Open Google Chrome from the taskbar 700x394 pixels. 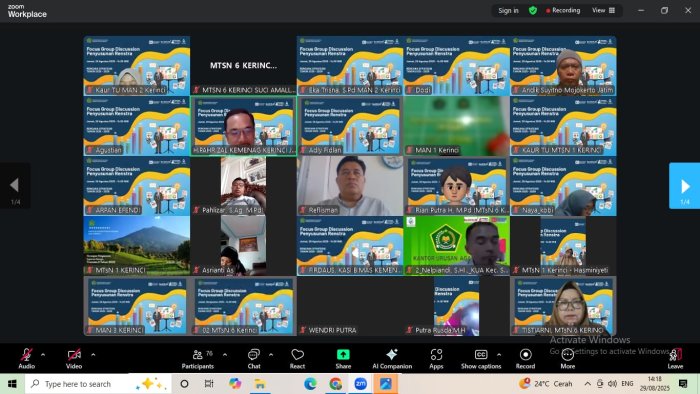(336, 384)
